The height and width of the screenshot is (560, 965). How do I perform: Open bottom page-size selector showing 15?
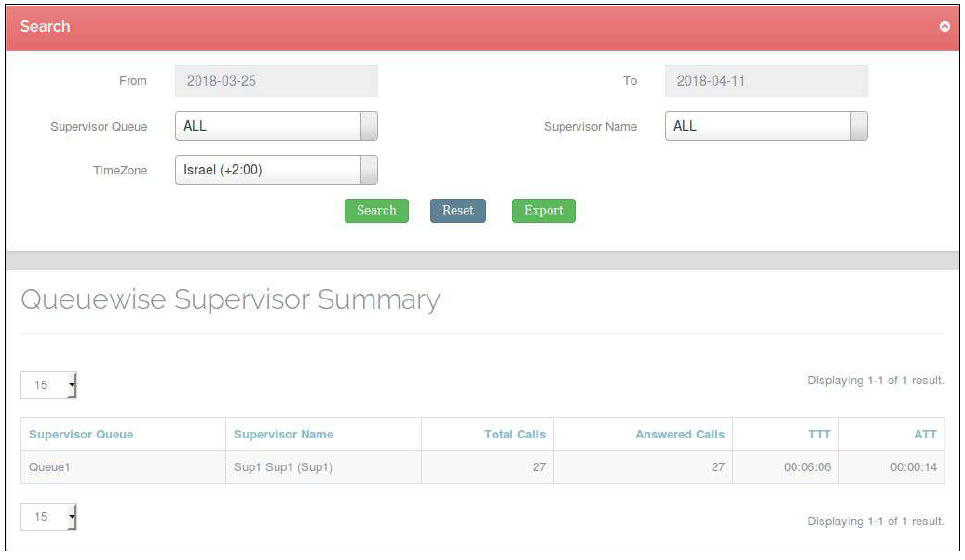(49, 518)
